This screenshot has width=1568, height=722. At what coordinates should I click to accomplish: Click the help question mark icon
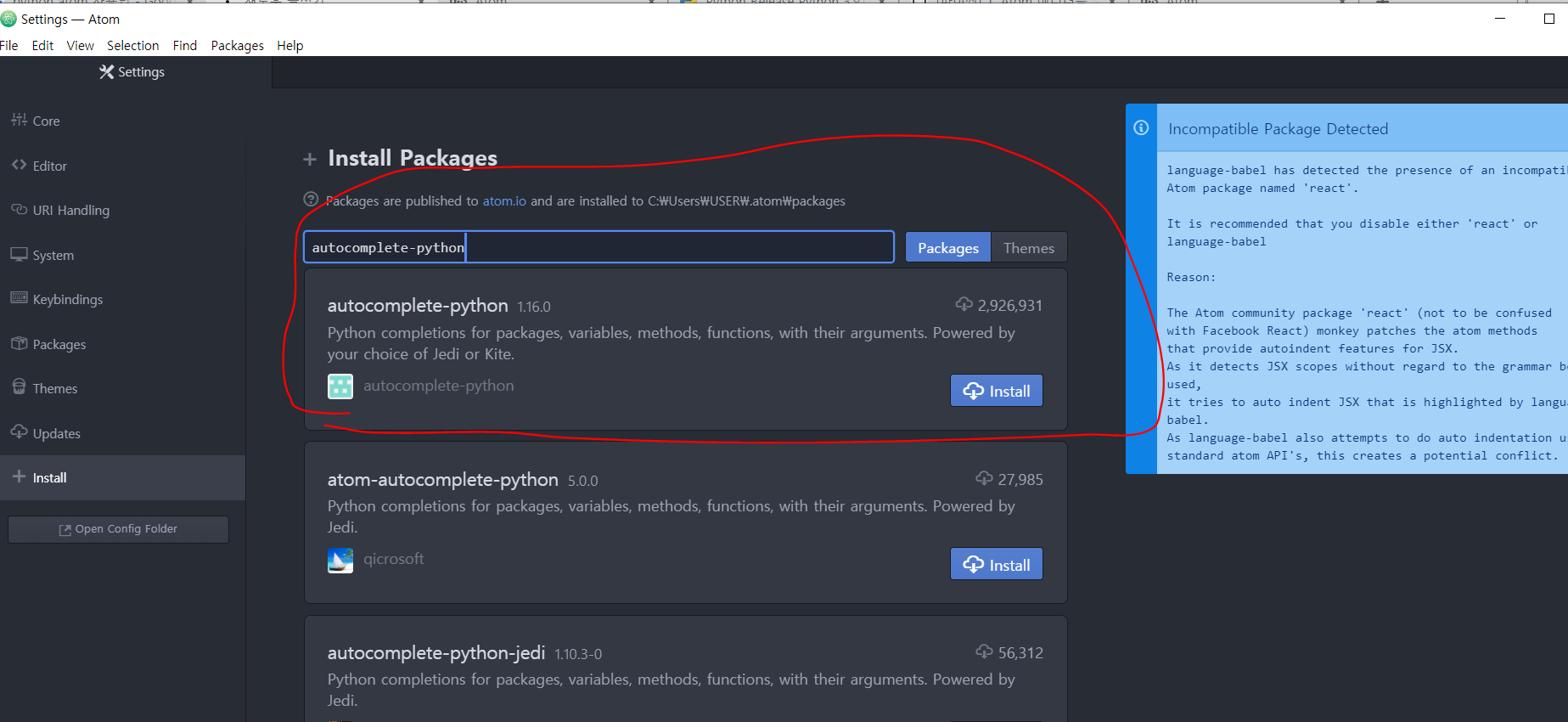312,200
